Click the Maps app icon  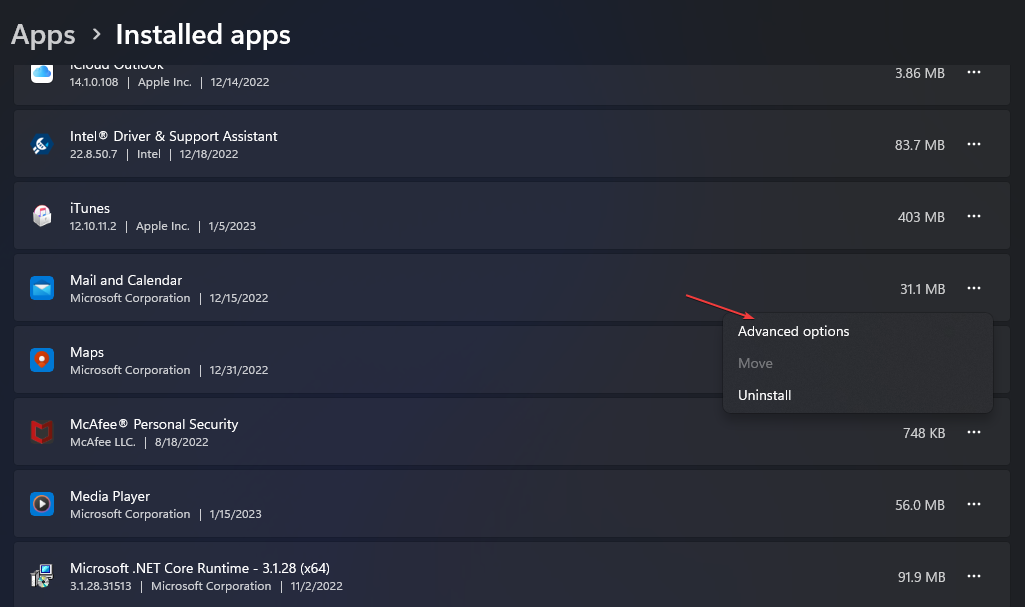(42, 361)
